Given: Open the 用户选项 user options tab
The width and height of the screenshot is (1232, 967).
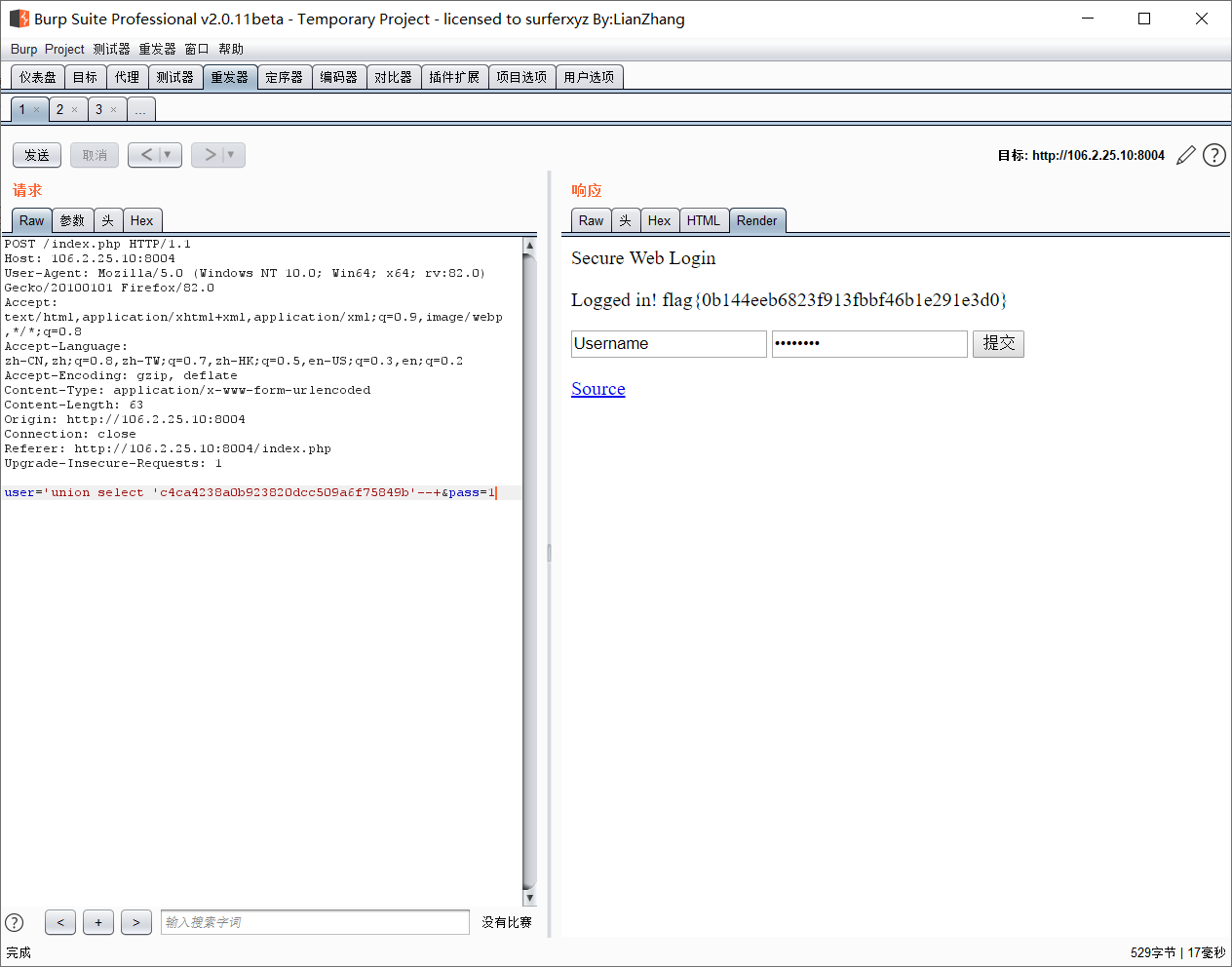Looking at the screenshot, I should click(x=589, y=77).
